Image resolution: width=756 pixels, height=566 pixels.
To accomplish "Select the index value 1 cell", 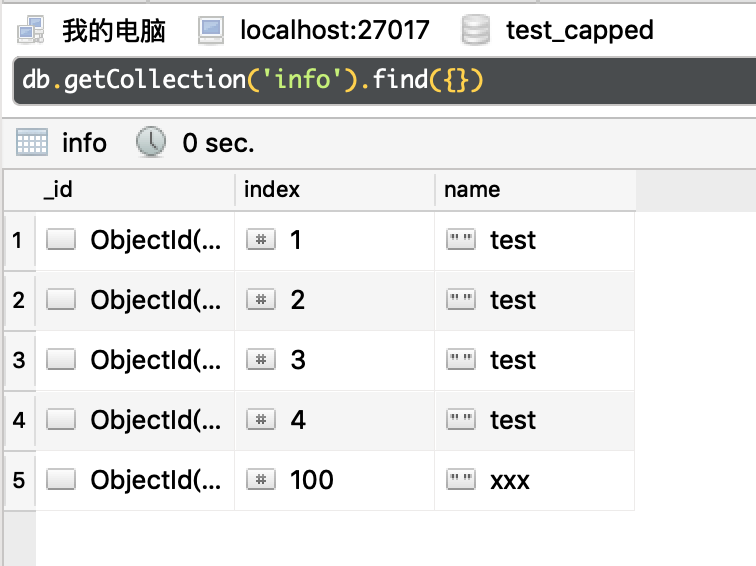I will [x=335, y=240].
